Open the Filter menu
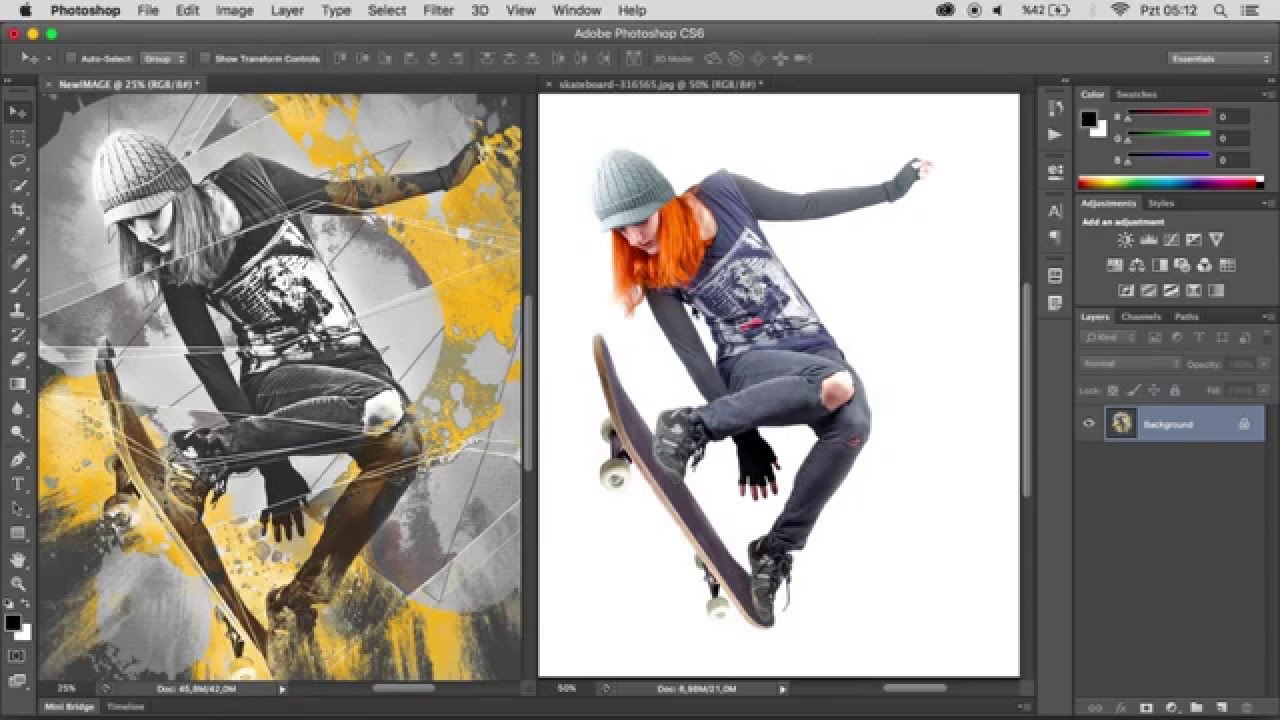 tap(438, 10)
